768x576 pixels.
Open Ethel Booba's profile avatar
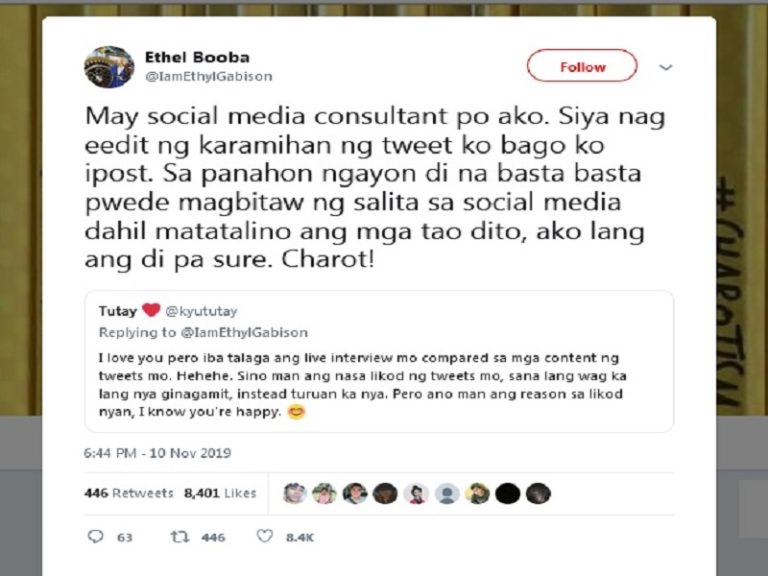click(109, 67)
